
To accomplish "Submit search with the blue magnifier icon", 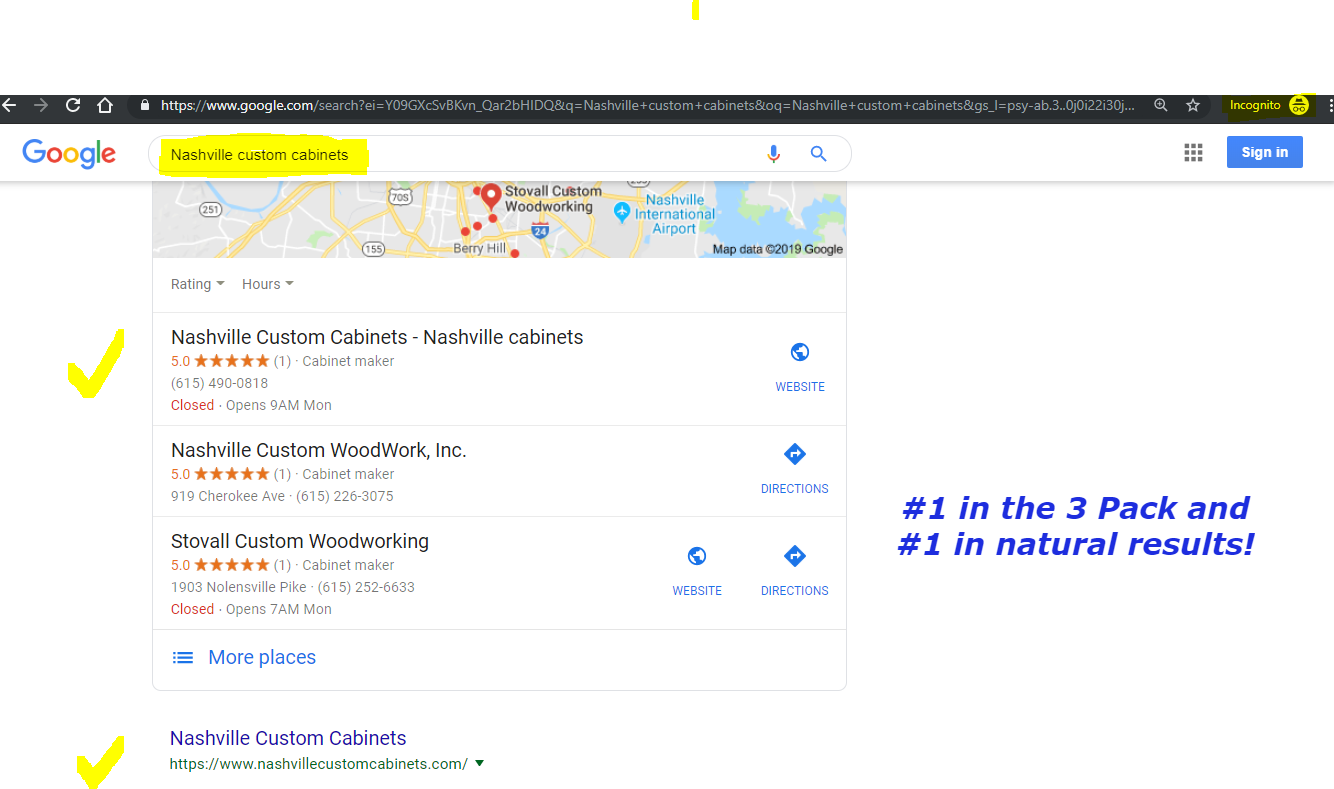I will (819, 154).
